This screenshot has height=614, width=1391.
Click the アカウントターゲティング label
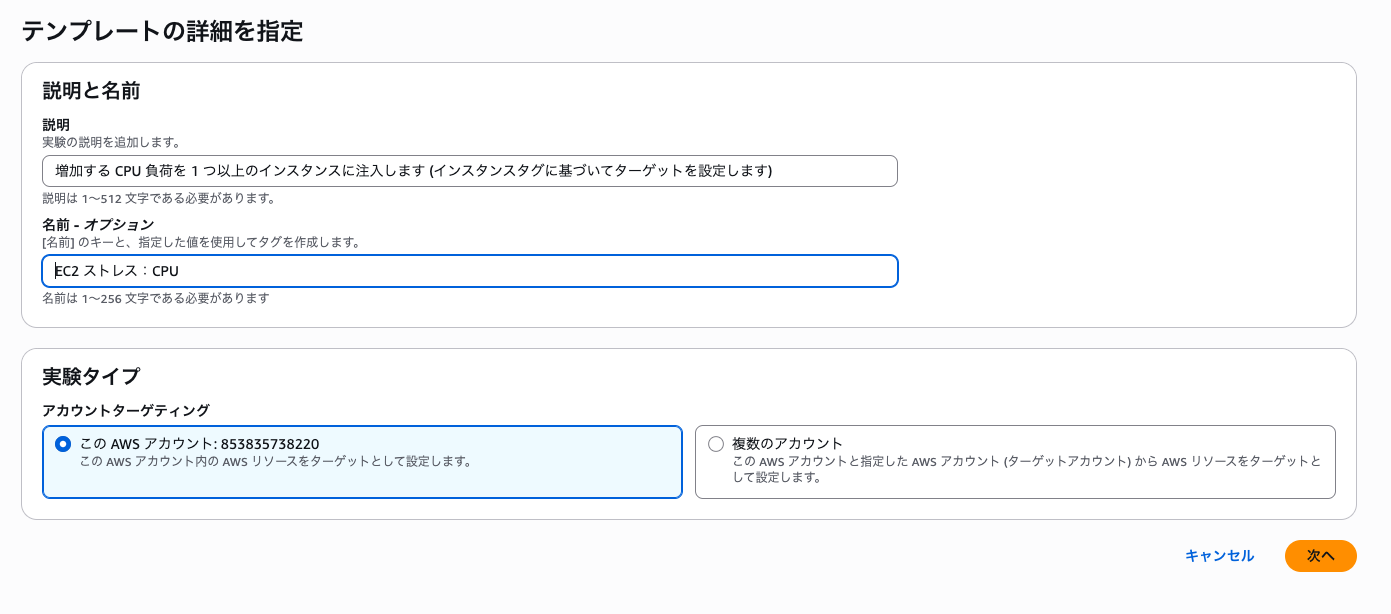126,410
